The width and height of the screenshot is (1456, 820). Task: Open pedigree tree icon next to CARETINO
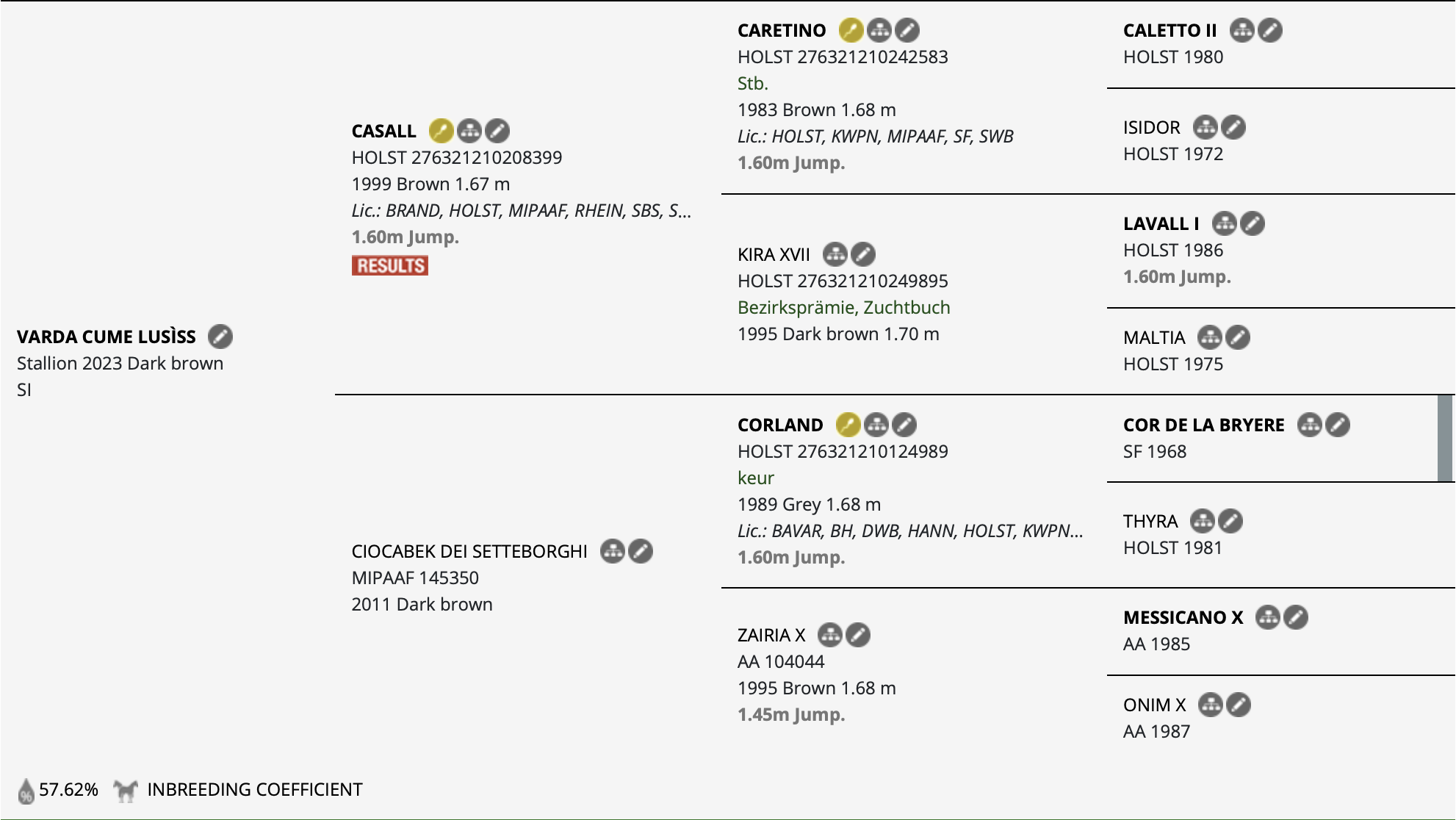pos(879,30)
